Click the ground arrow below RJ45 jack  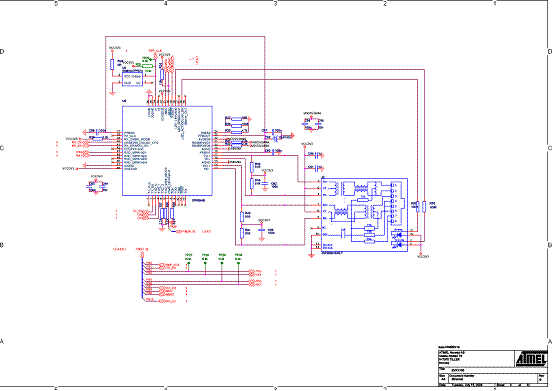[311, 254]
